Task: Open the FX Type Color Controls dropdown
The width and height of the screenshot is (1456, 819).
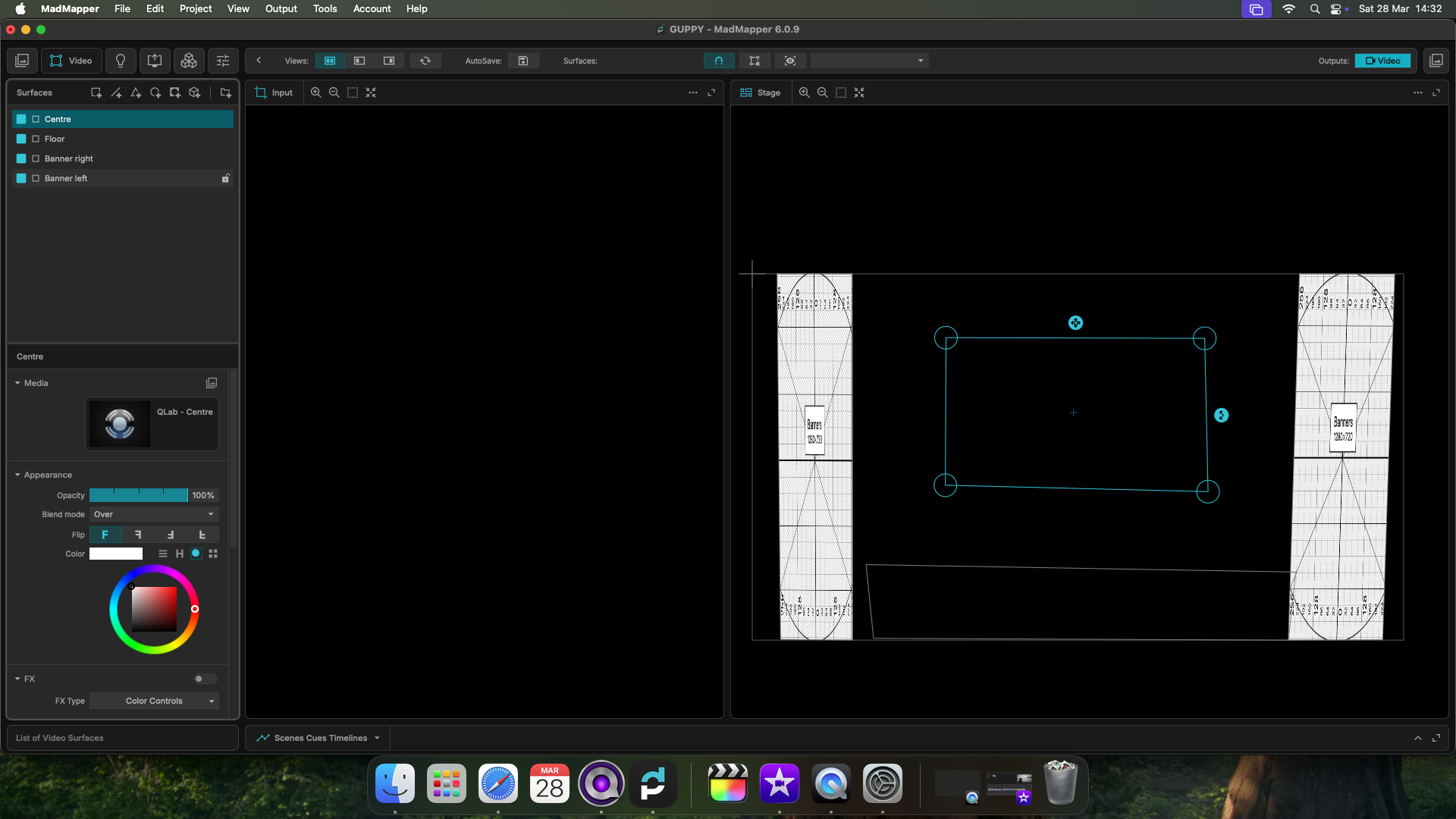Action: 154,701
